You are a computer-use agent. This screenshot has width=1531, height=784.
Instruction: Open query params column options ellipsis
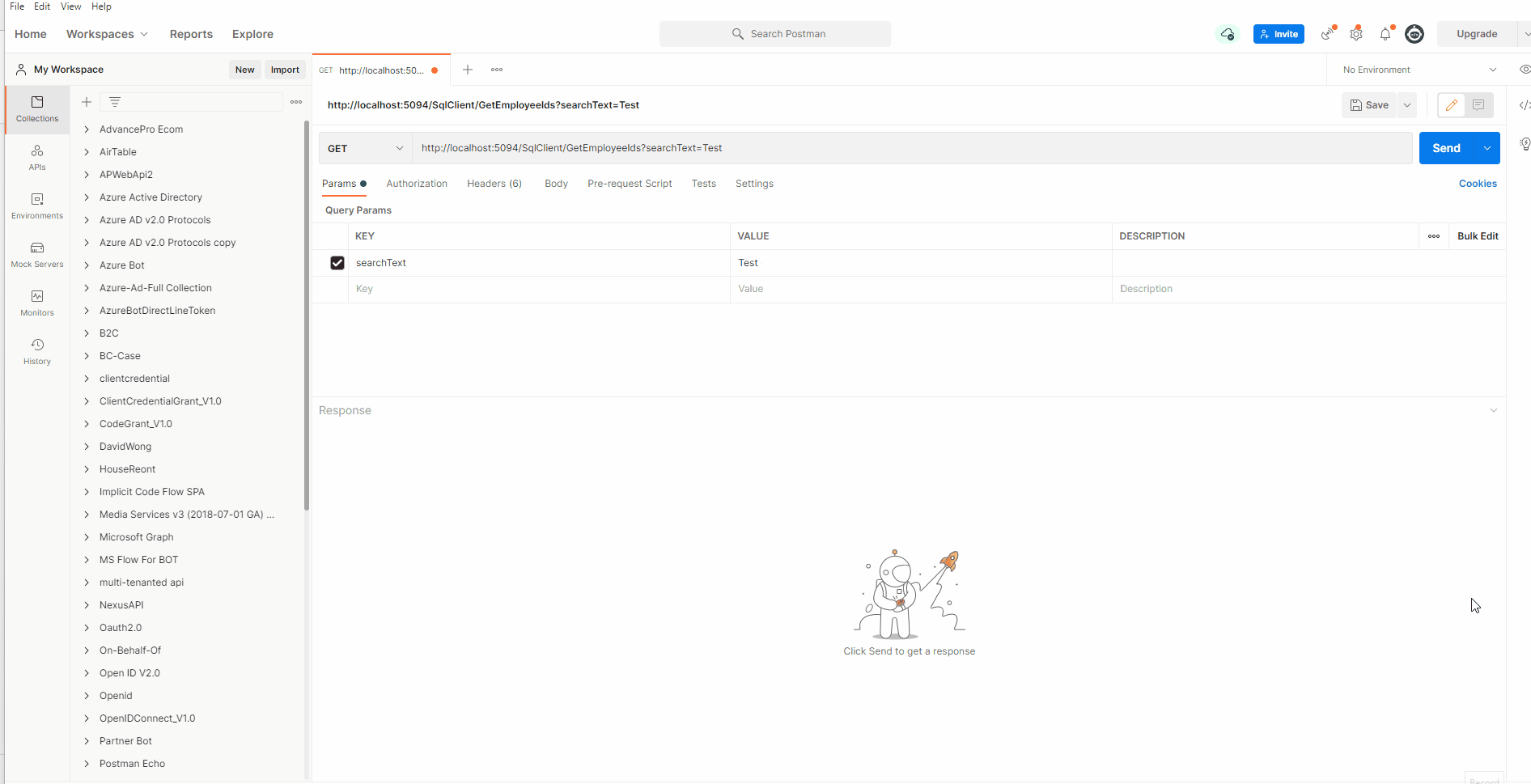pyautogui.click(x=1434, y=236)
